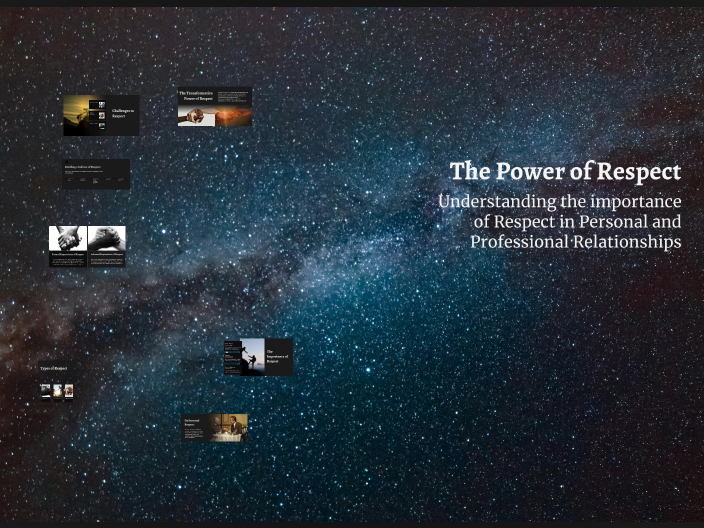Open The Transformative Power of Respect frame

tap(215, 106)
